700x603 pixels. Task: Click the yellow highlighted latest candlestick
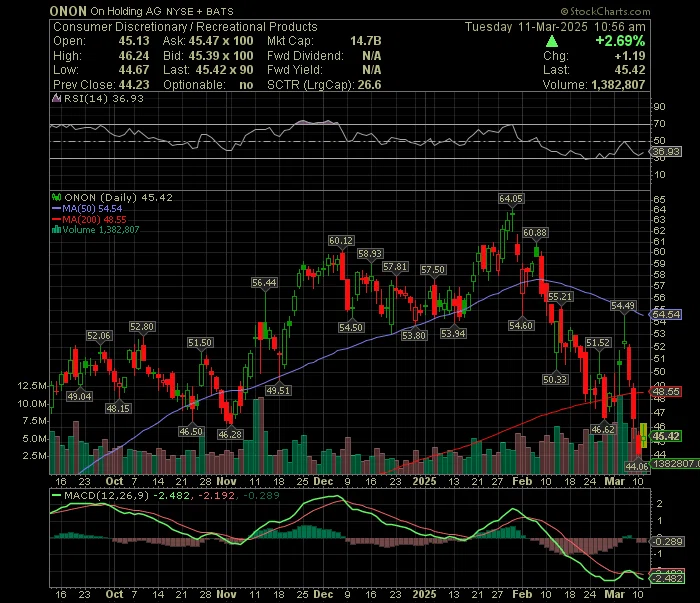click(643, 435)
